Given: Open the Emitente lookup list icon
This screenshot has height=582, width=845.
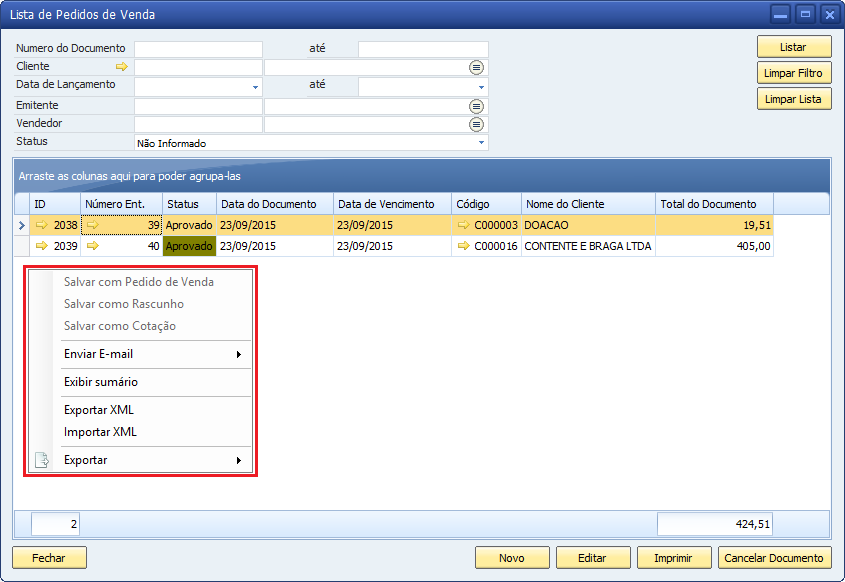Looking at the screenshot, I should point(476,106).
